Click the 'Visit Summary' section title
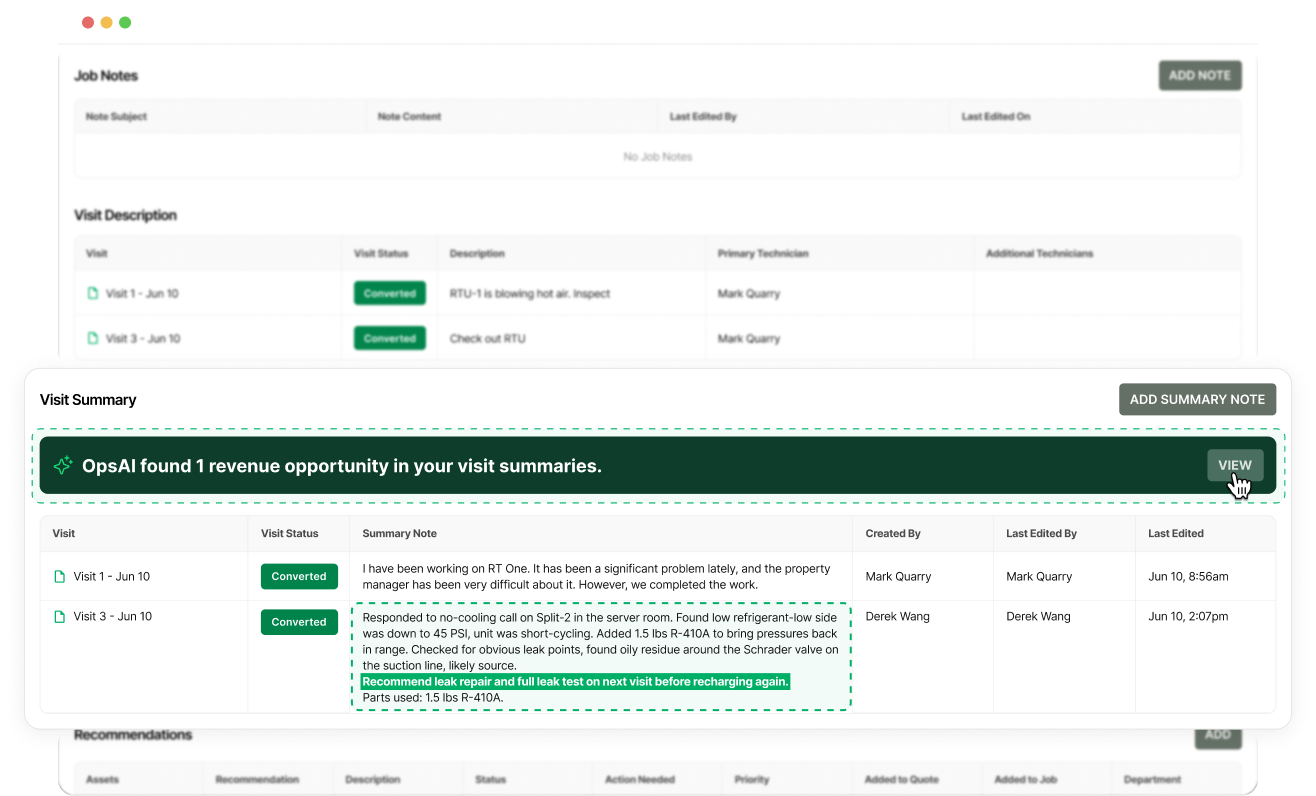Screen dimensions: 1316x796 [x=88, y=400]
